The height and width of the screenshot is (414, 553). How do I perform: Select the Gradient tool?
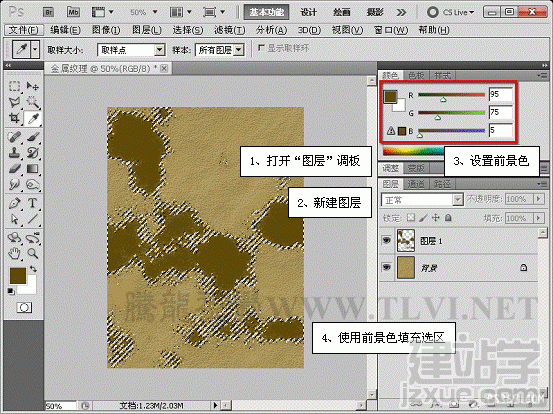(32, 169)
